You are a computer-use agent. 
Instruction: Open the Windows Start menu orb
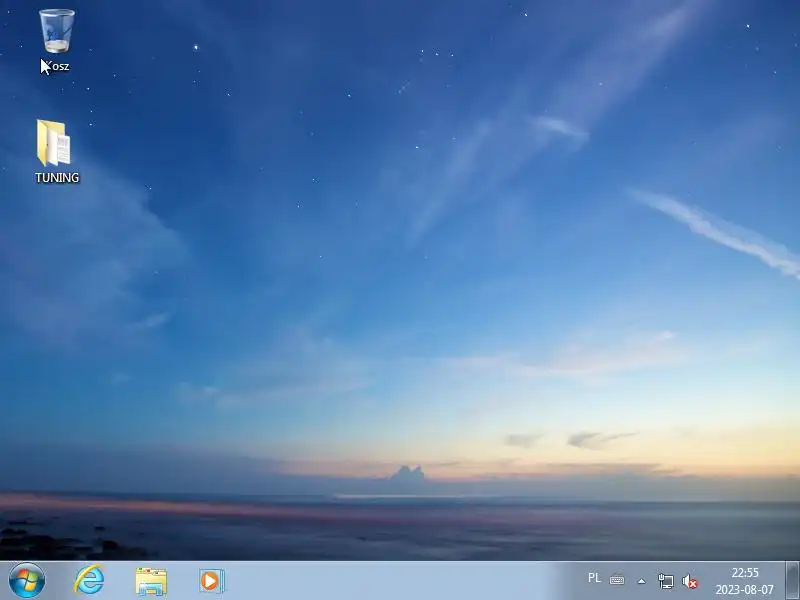[27, 581]
